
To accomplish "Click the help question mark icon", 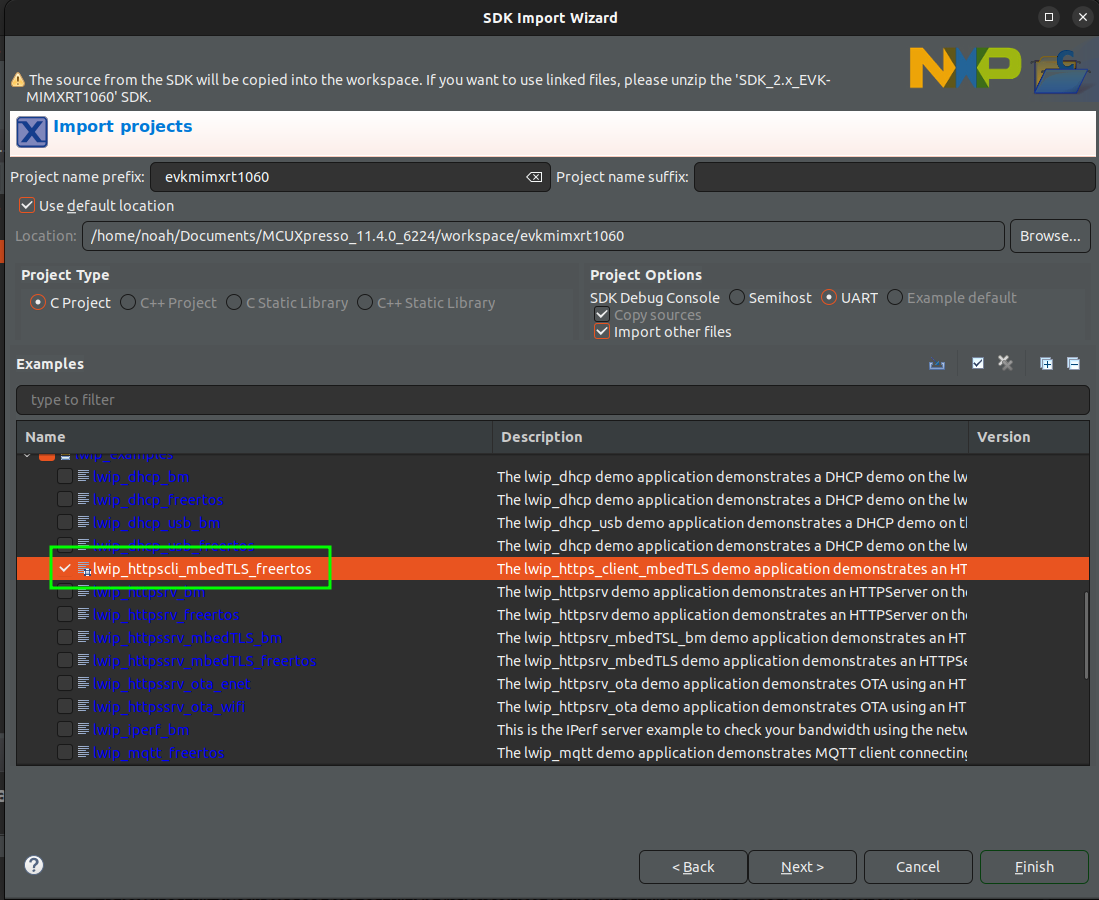I will pyautogui.click(x=34, y=865).
